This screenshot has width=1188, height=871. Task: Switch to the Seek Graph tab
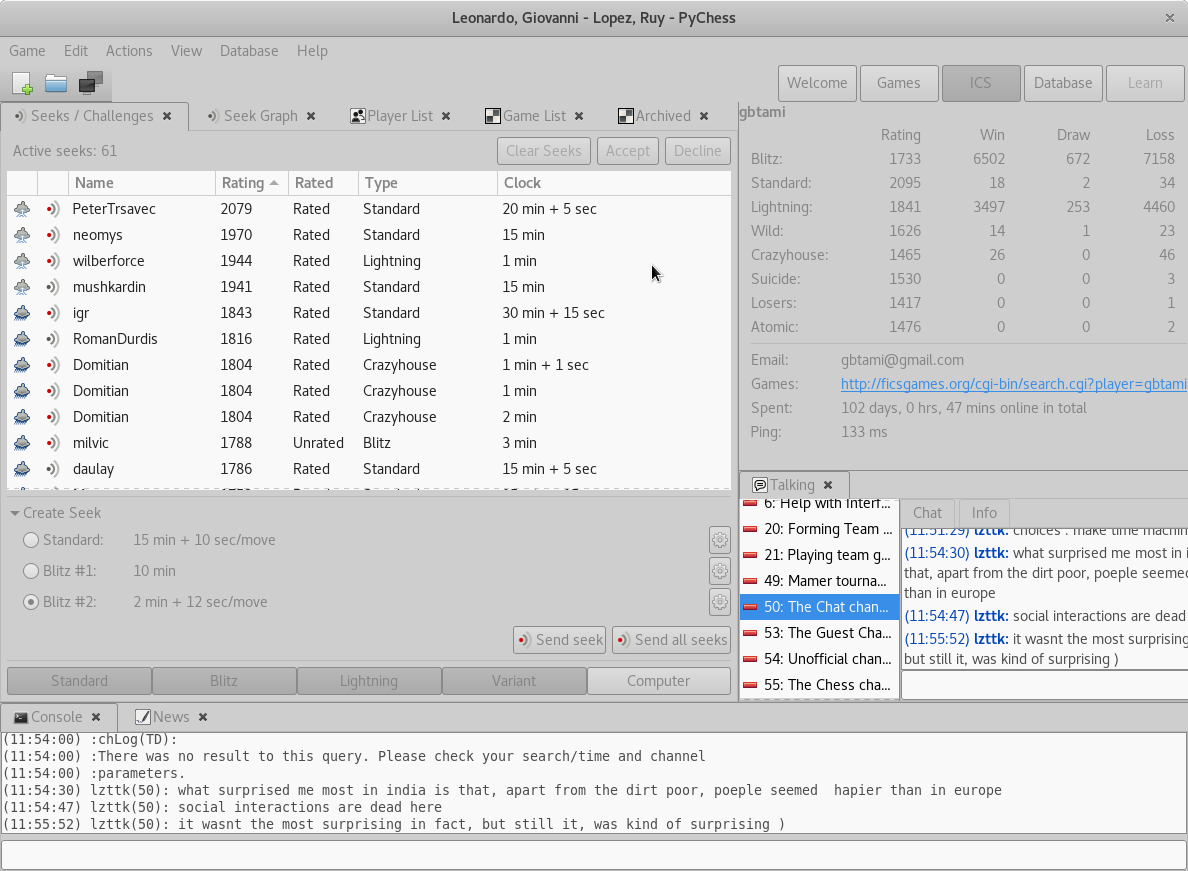pos(262,115)
